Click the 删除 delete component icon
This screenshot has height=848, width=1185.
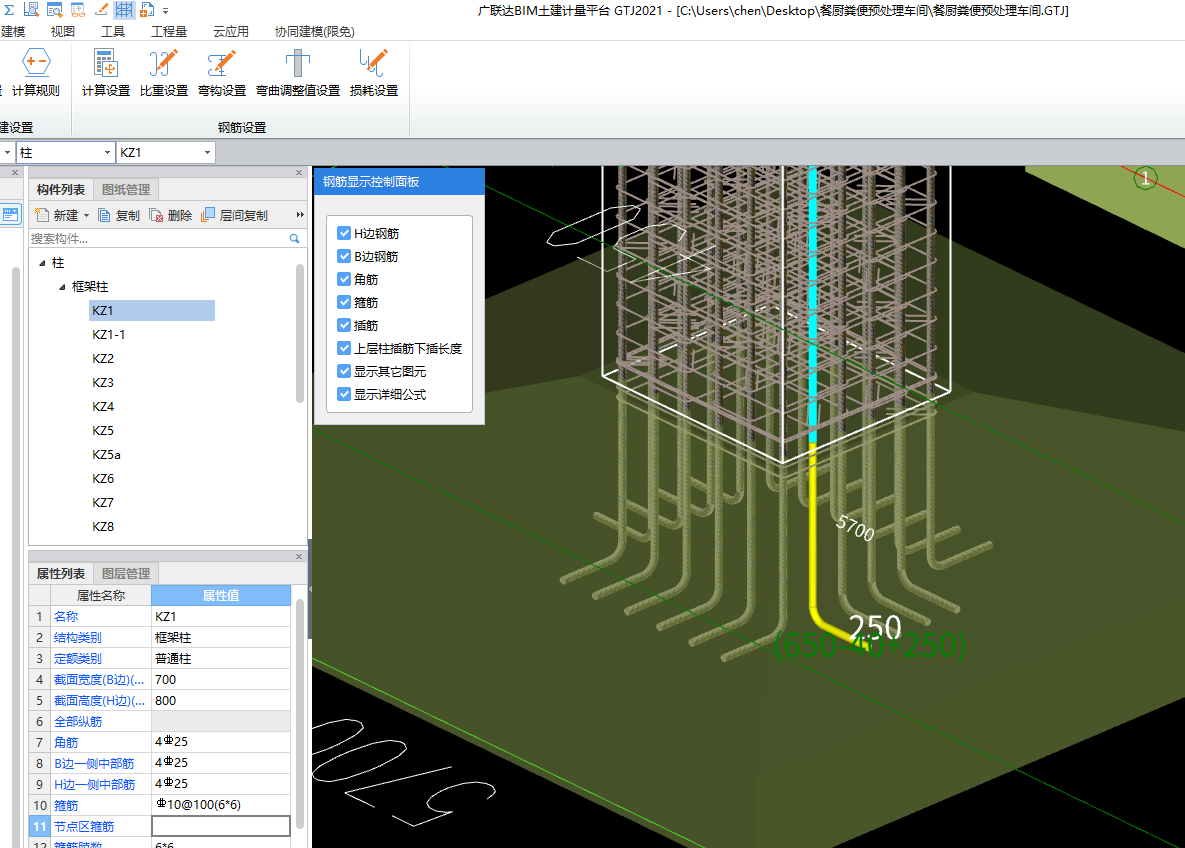pos(156,215)
